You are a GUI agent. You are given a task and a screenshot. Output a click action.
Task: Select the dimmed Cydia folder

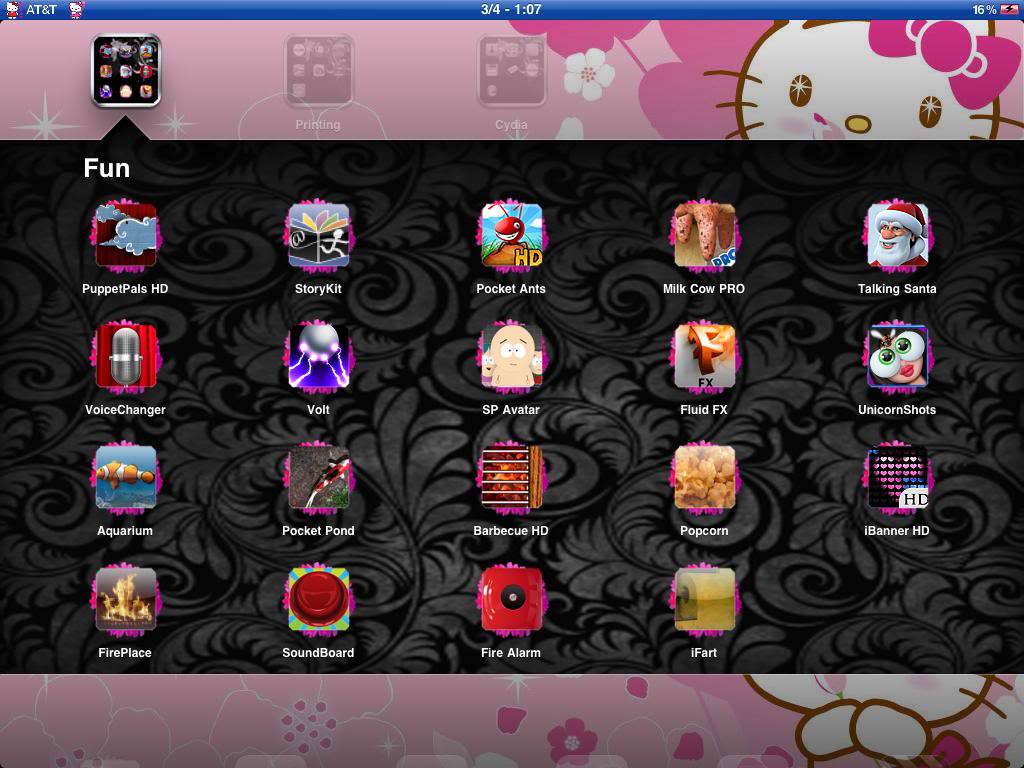pos(511,71)
